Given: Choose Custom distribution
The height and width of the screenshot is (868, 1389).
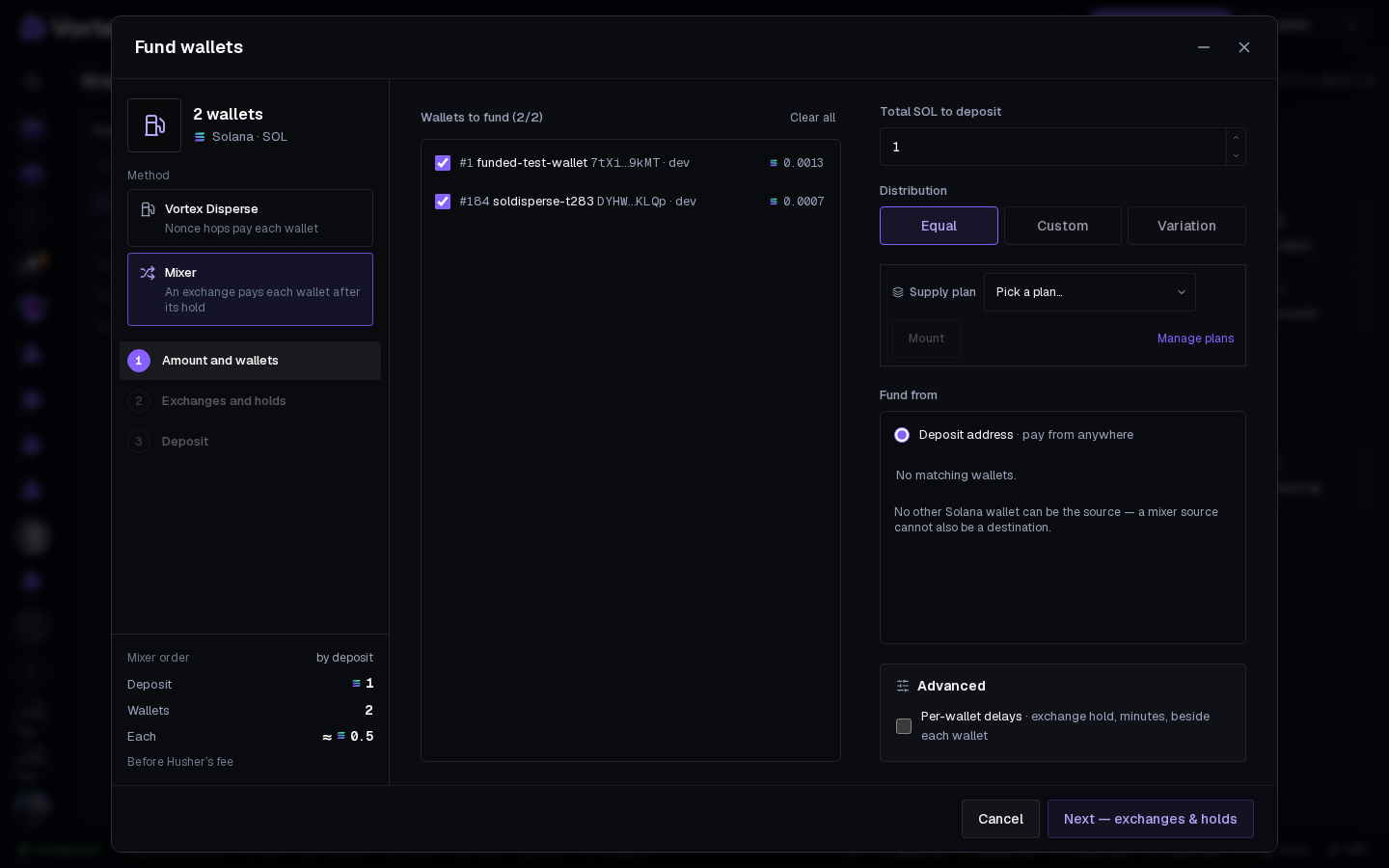Looking at the screenshot, I should coord(1062,226).
